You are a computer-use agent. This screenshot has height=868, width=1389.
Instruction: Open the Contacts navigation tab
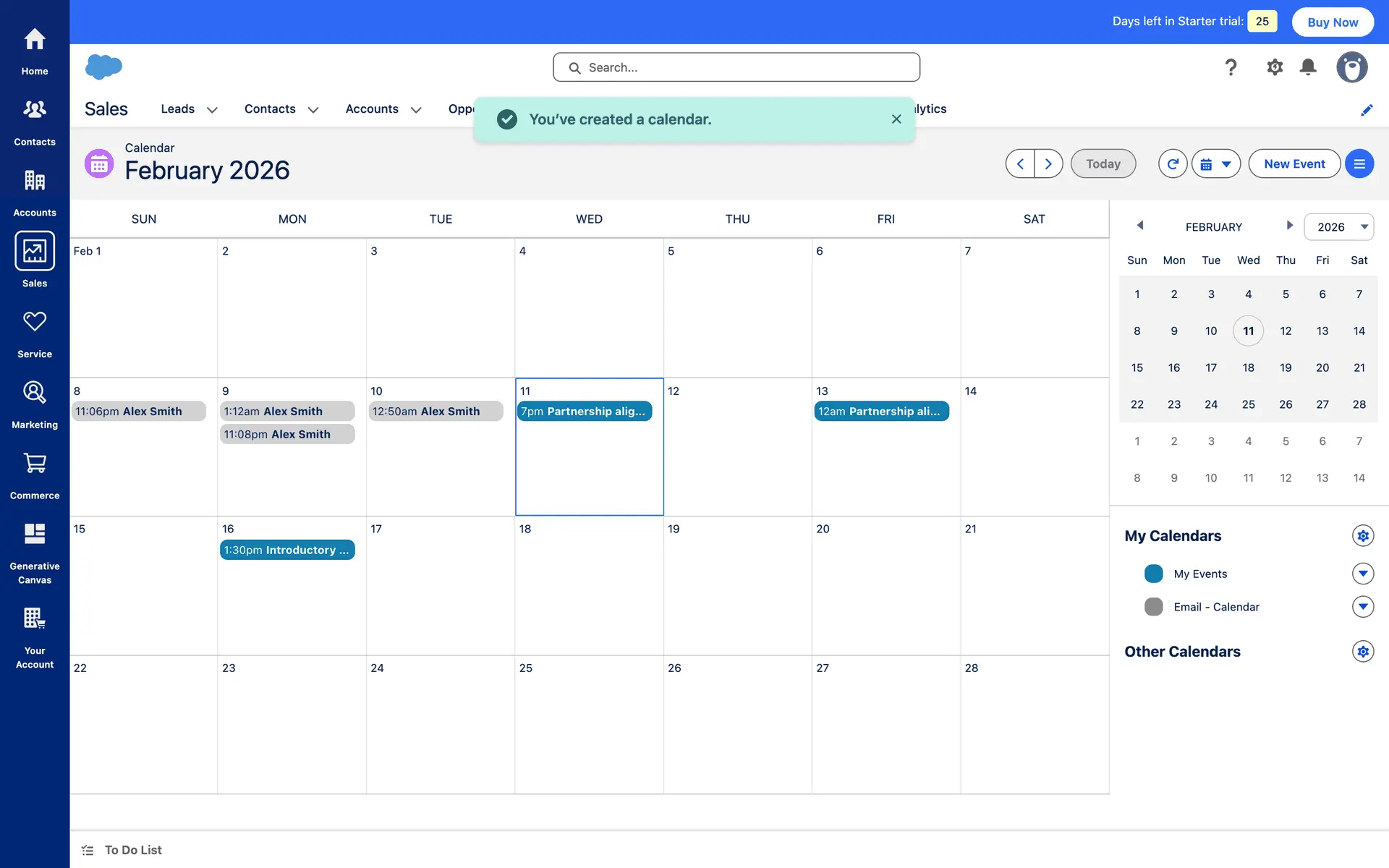coord(269,109)
